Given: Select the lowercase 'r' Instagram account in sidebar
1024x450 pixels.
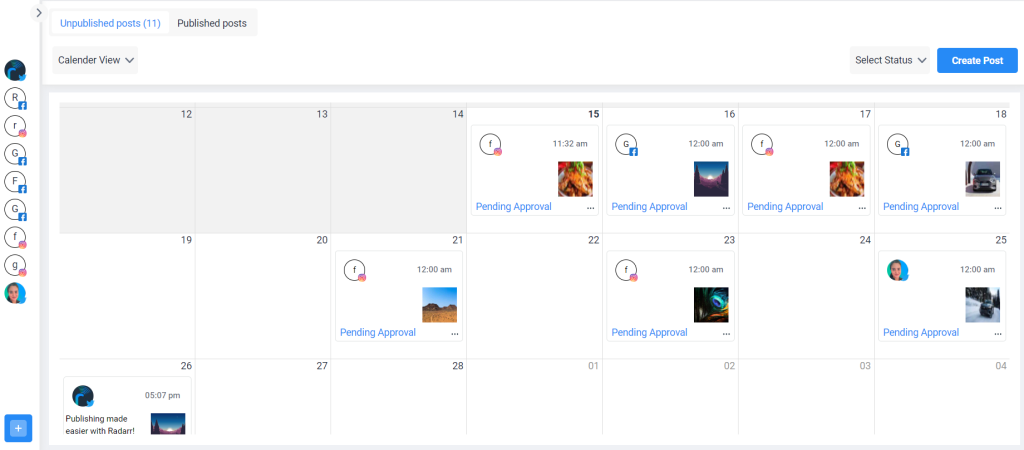Looking at the screenshot, I should 15,126.
